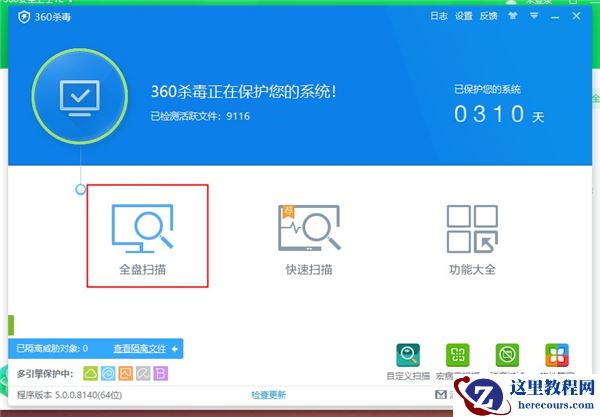Viewport: 600px width, 417px height.
Task: Minimize the 360杀毒 window
Action: pos(555,16)
